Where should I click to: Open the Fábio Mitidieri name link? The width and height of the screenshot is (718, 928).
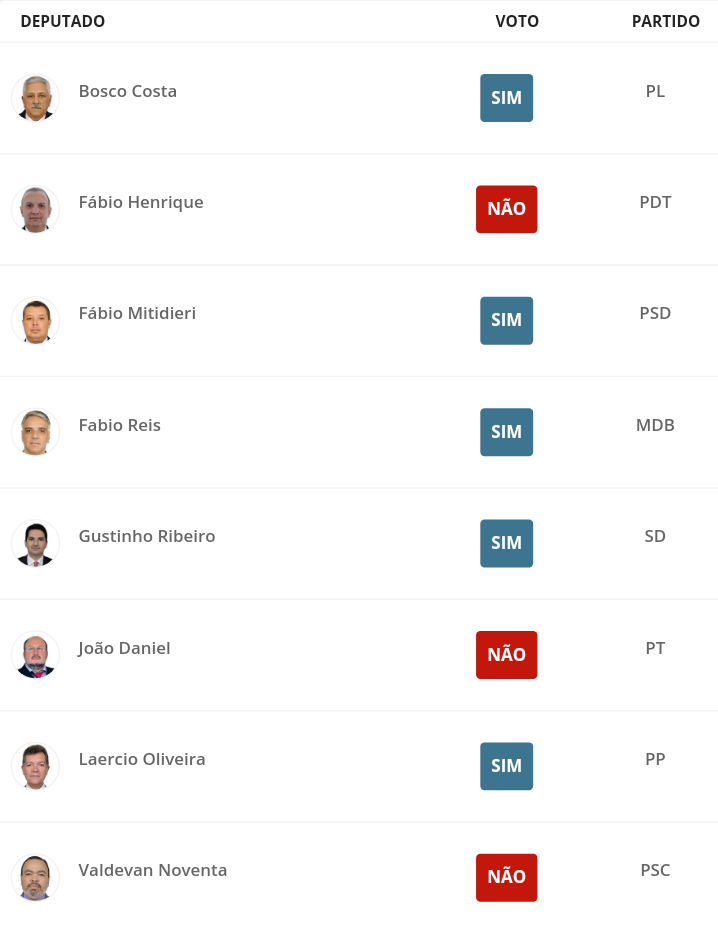[137, 313]
